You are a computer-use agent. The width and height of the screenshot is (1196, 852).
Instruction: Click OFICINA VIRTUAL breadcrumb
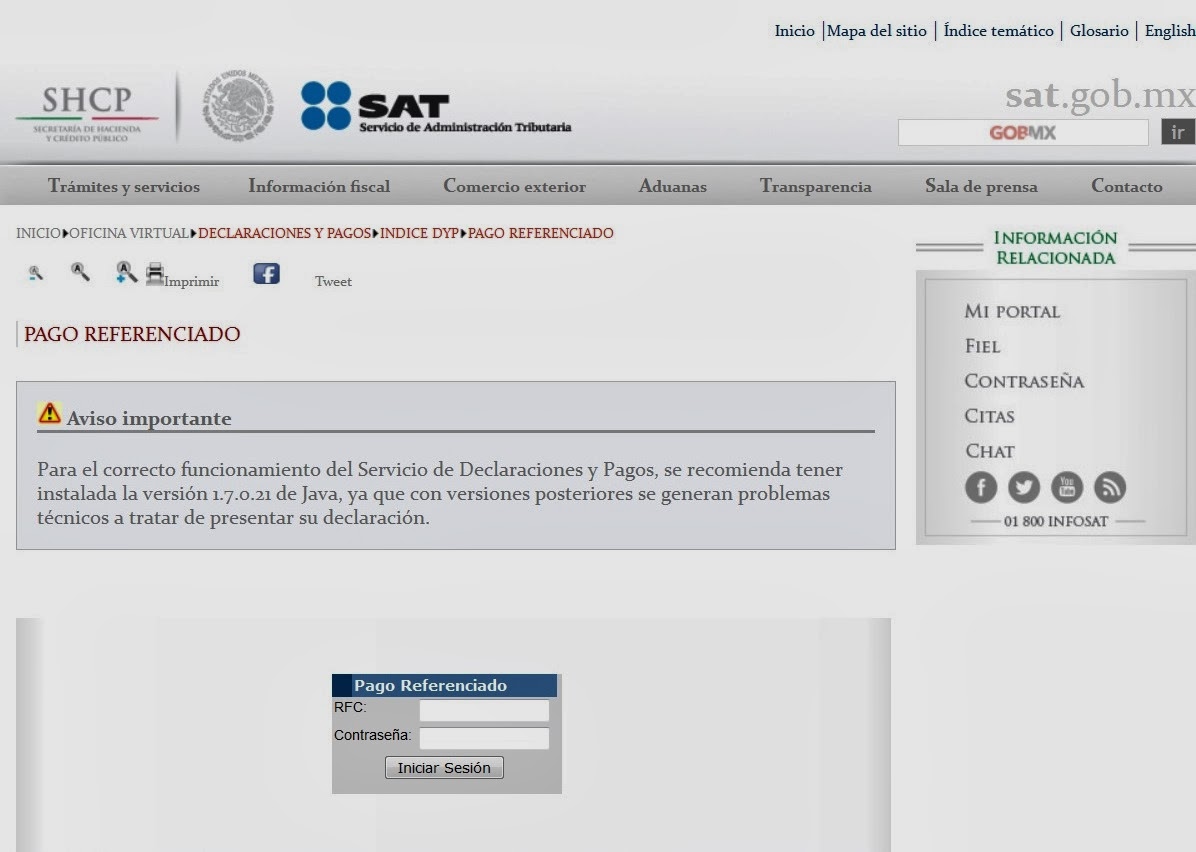click(129, 233)
